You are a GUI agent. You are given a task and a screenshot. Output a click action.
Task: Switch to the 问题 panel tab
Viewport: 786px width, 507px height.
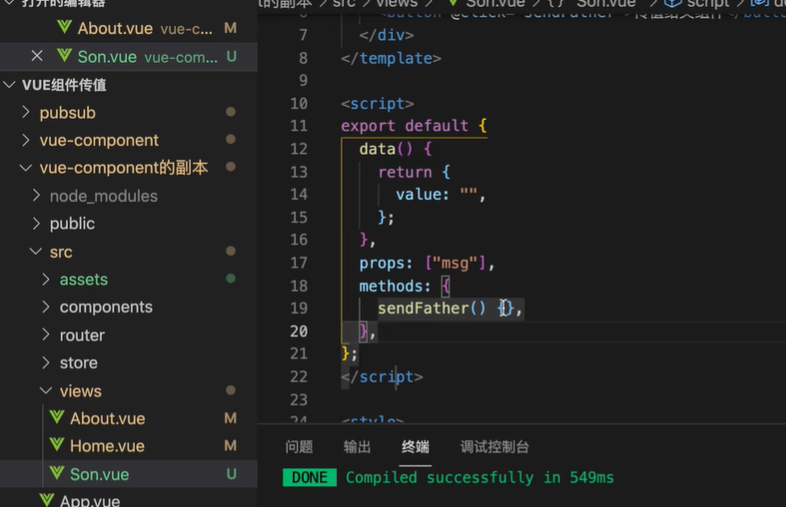pos(299,446)
